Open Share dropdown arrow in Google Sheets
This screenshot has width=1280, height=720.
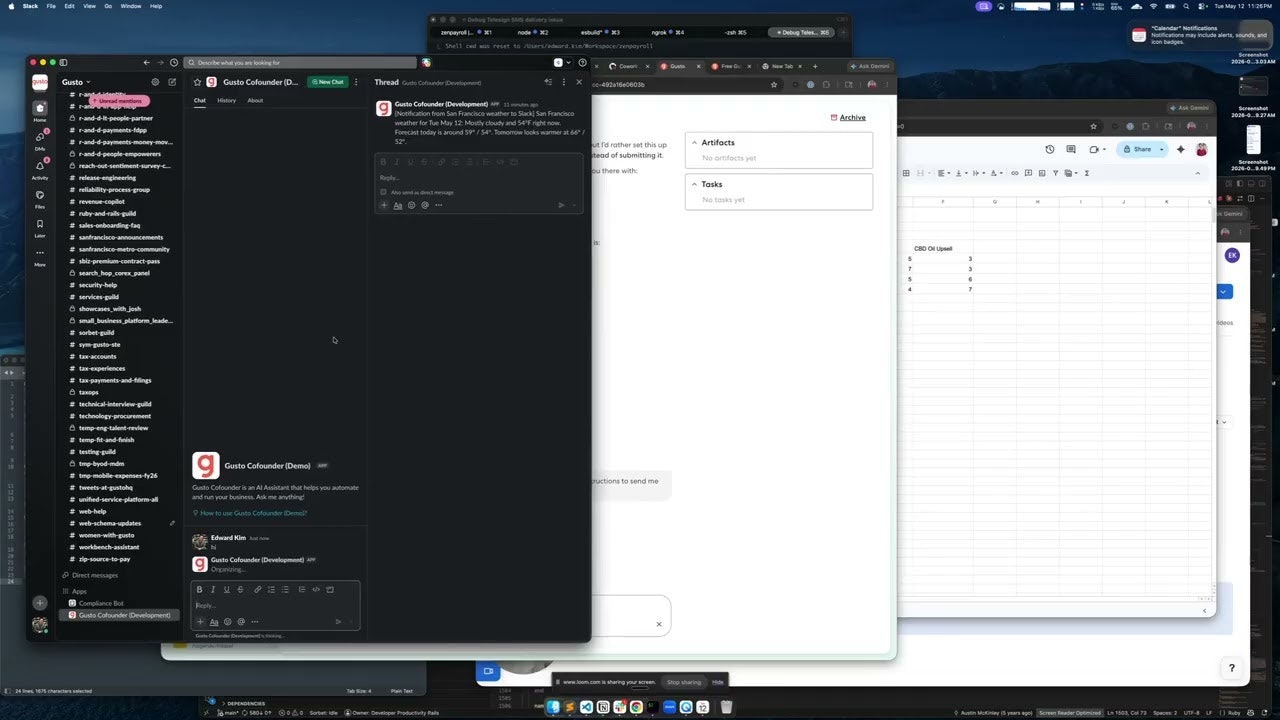(1160, 149)
